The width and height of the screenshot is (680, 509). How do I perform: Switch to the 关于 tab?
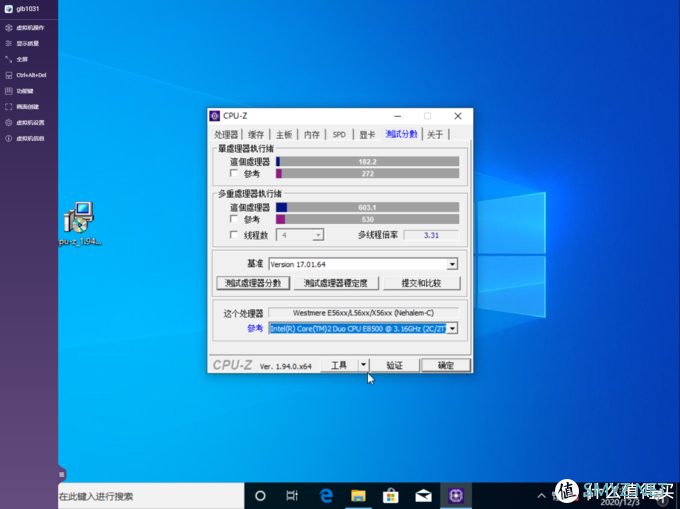435,134
